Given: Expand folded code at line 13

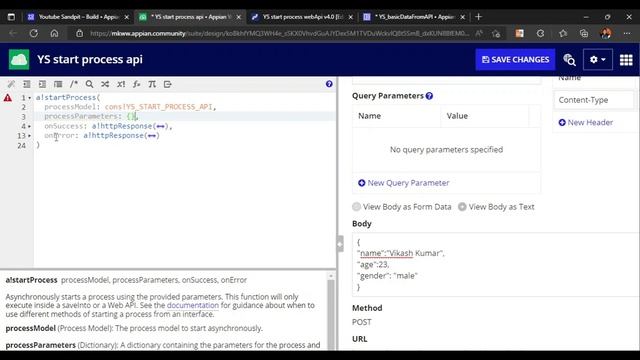Looking at the screenshot, I should point(29,136).
